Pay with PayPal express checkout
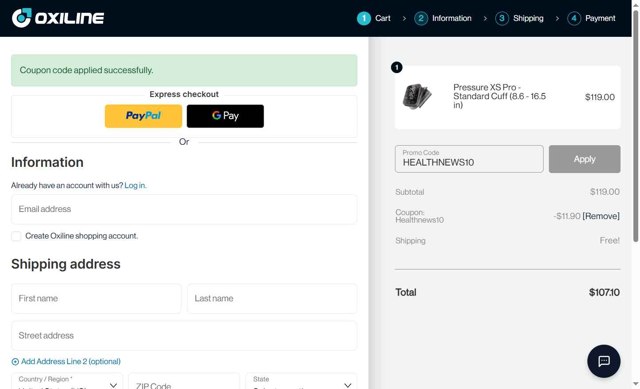Screen dimensions: 640x389 click(143, 116)
